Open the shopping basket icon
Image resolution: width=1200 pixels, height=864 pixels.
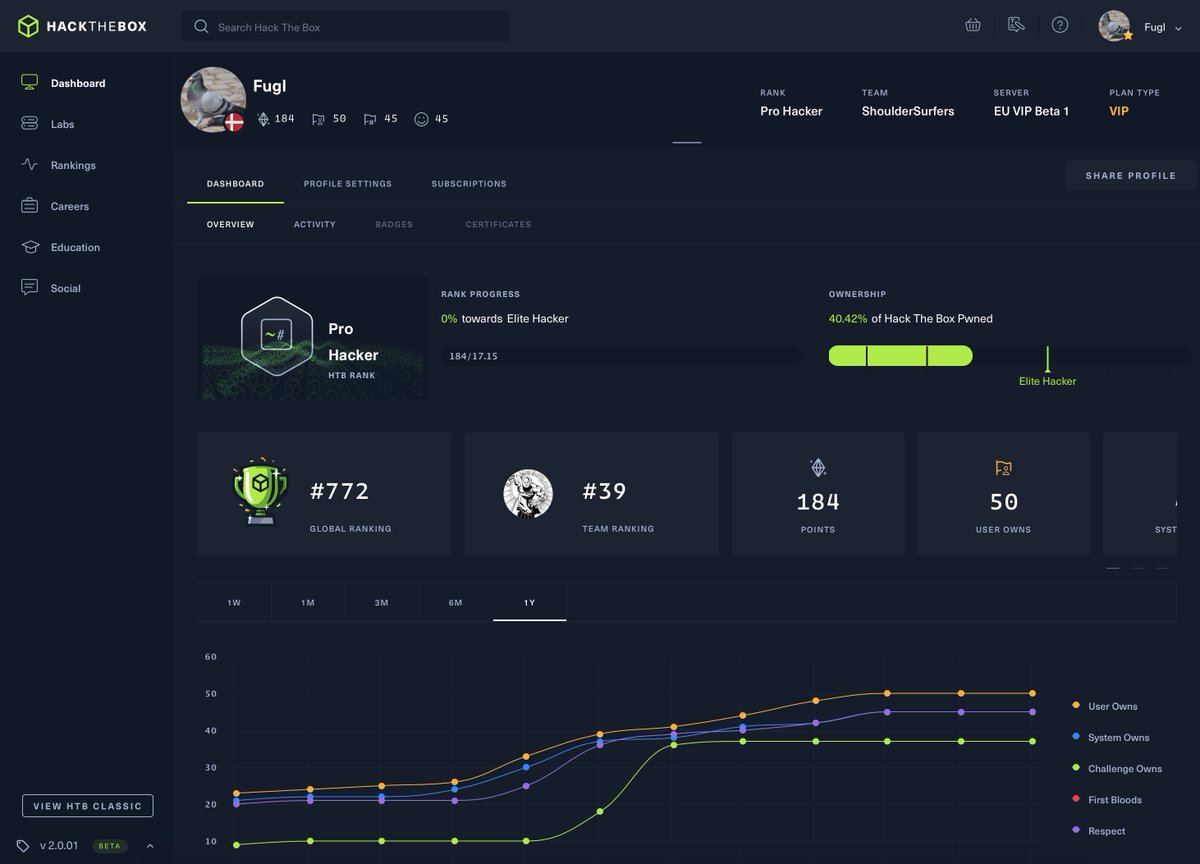973,25
